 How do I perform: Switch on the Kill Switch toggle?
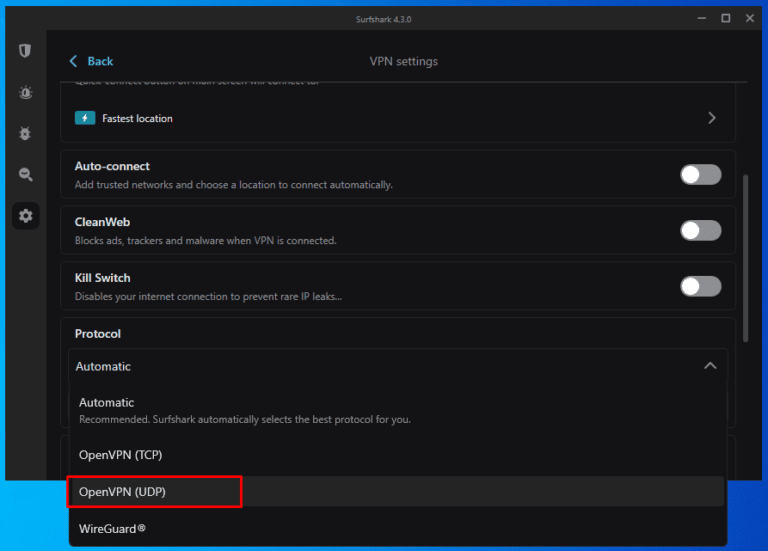point(700,286)
